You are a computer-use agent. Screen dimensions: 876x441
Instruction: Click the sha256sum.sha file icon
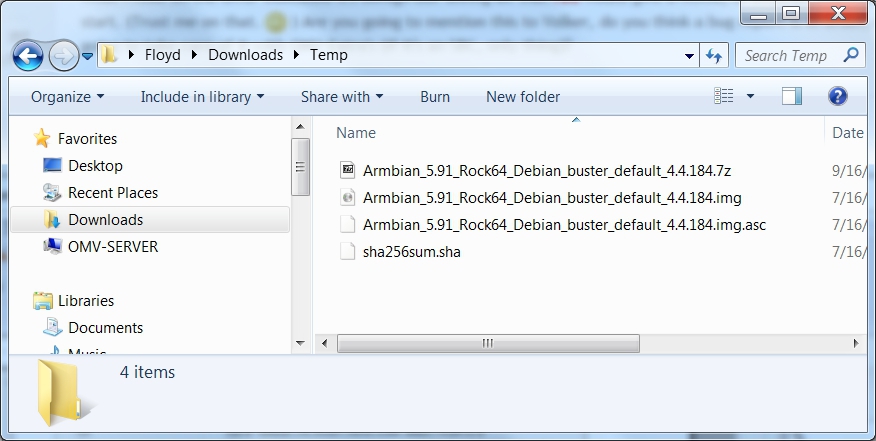coord(348,252)
